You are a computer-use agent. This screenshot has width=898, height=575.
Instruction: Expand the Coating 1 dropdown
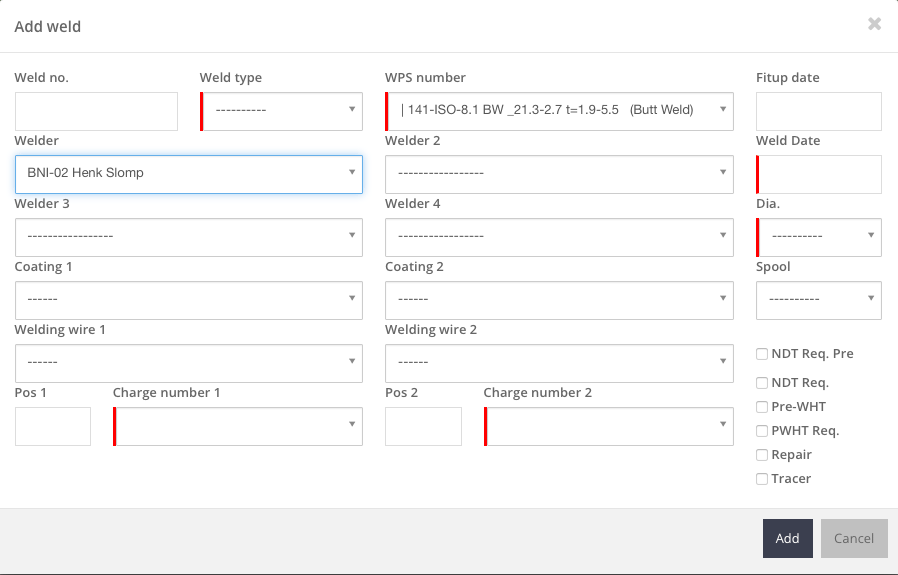pos(189,300)
